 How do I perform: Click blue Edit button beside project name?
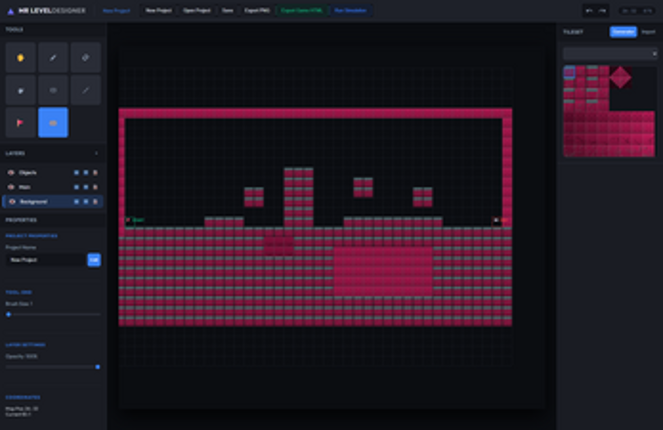(94, 260)
